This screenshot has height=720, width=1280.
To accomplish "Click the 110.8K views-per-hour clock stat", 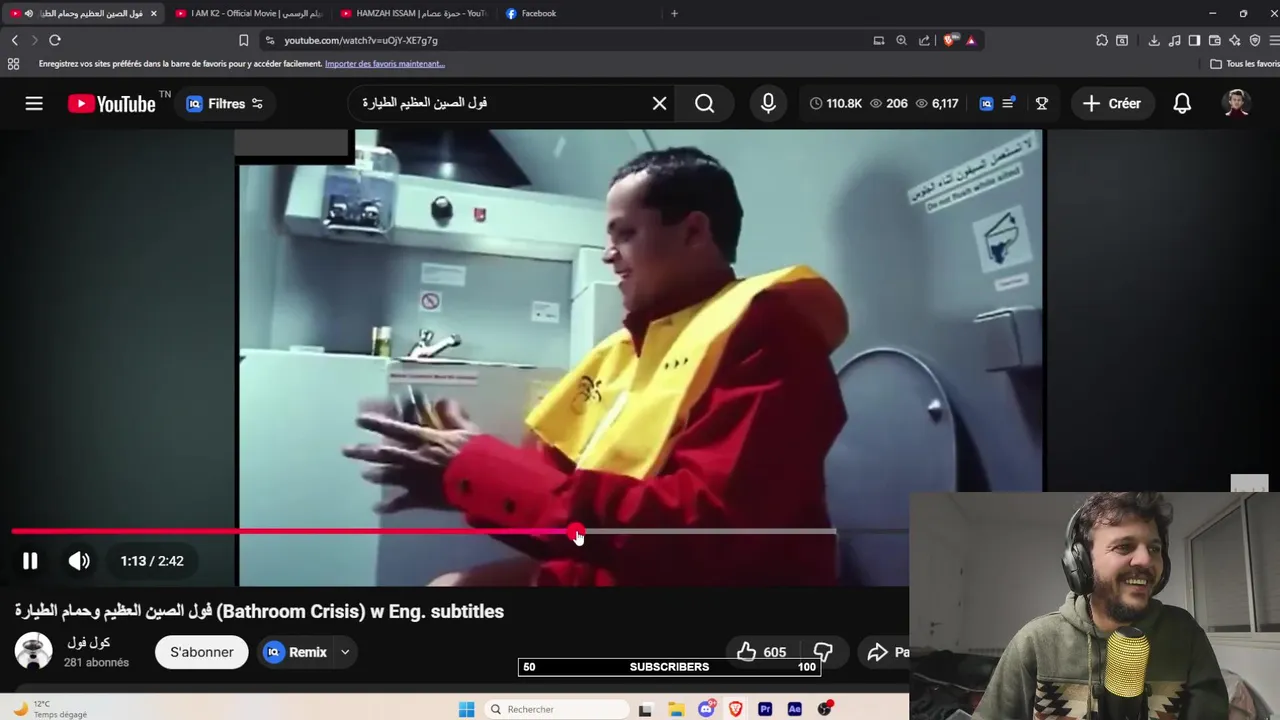I will coord(836,103).
